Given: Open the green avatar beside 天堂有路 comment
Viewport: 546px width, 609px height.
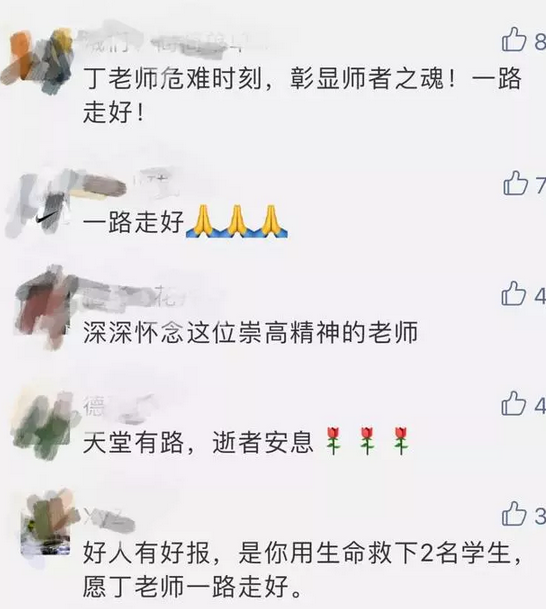Looking at the screenshot, I should click(x=43, y=425).
